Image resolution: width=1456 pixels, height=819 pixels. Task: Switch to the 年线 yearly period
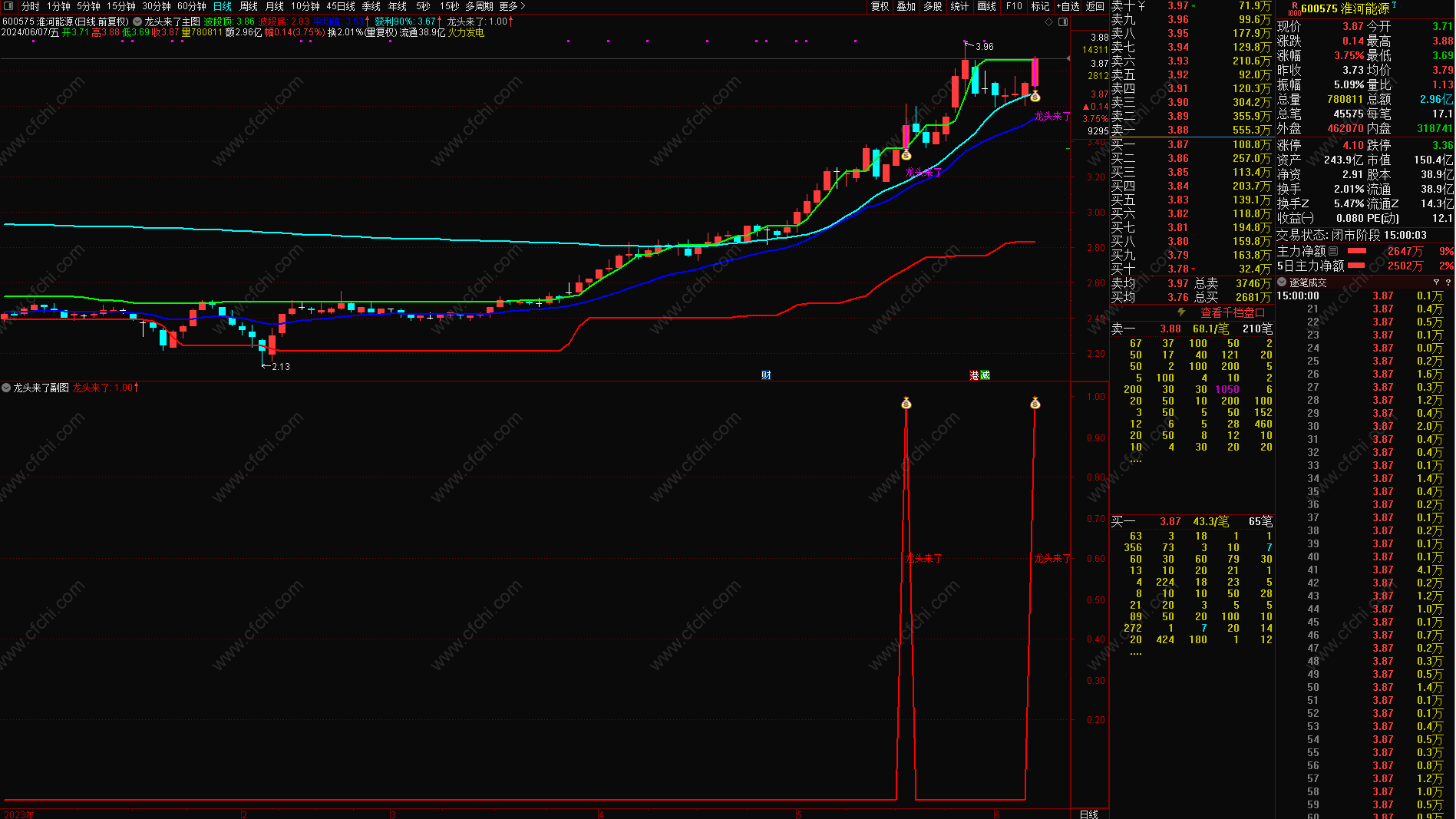(x=398, y=6)
